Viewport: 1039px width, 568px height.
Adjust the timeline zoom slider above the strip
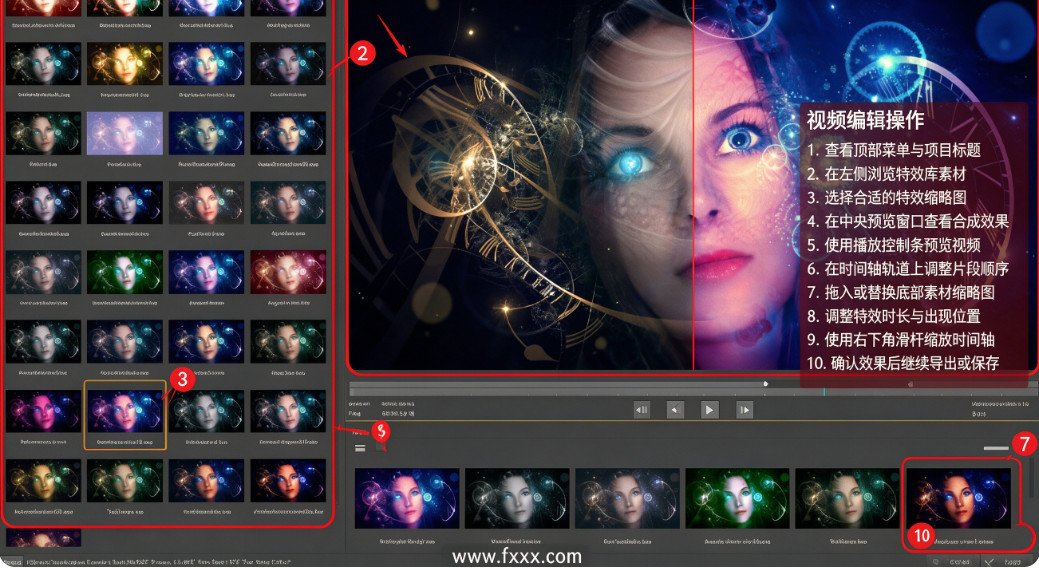(x=995, y=448)
